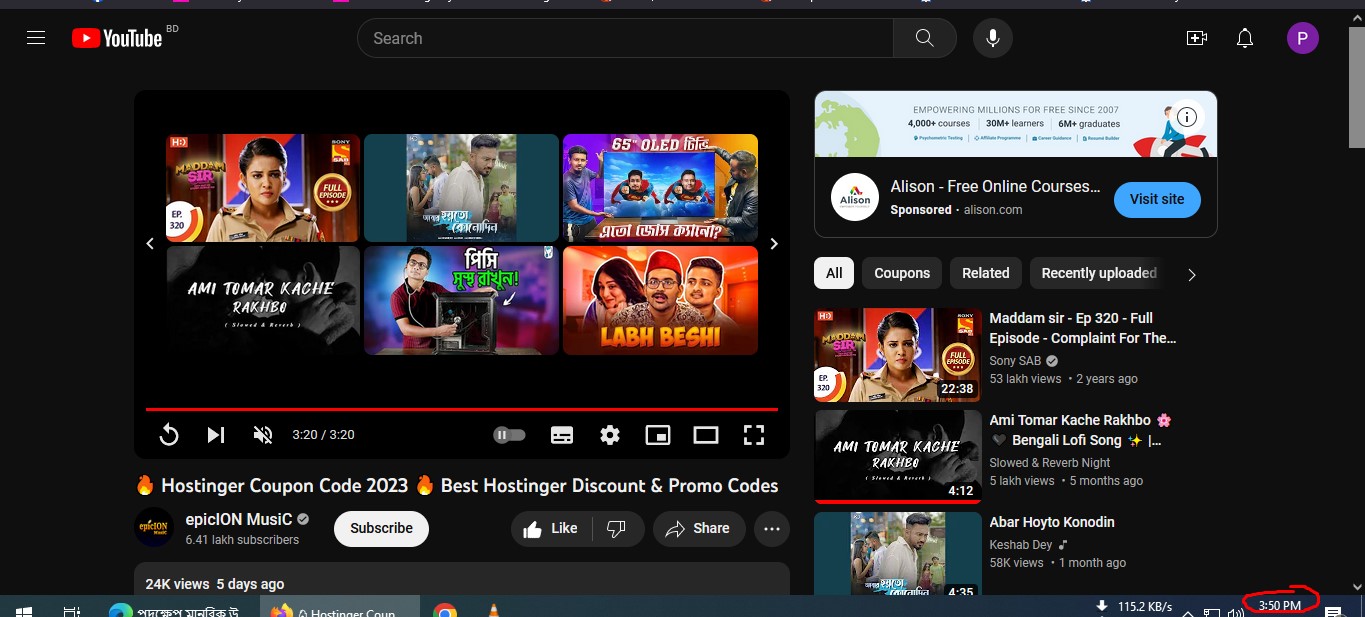Toggle subtitles with the captions icon
Image resolution: width=1365 pixels, height=617 pixels.
pos(562,435)
